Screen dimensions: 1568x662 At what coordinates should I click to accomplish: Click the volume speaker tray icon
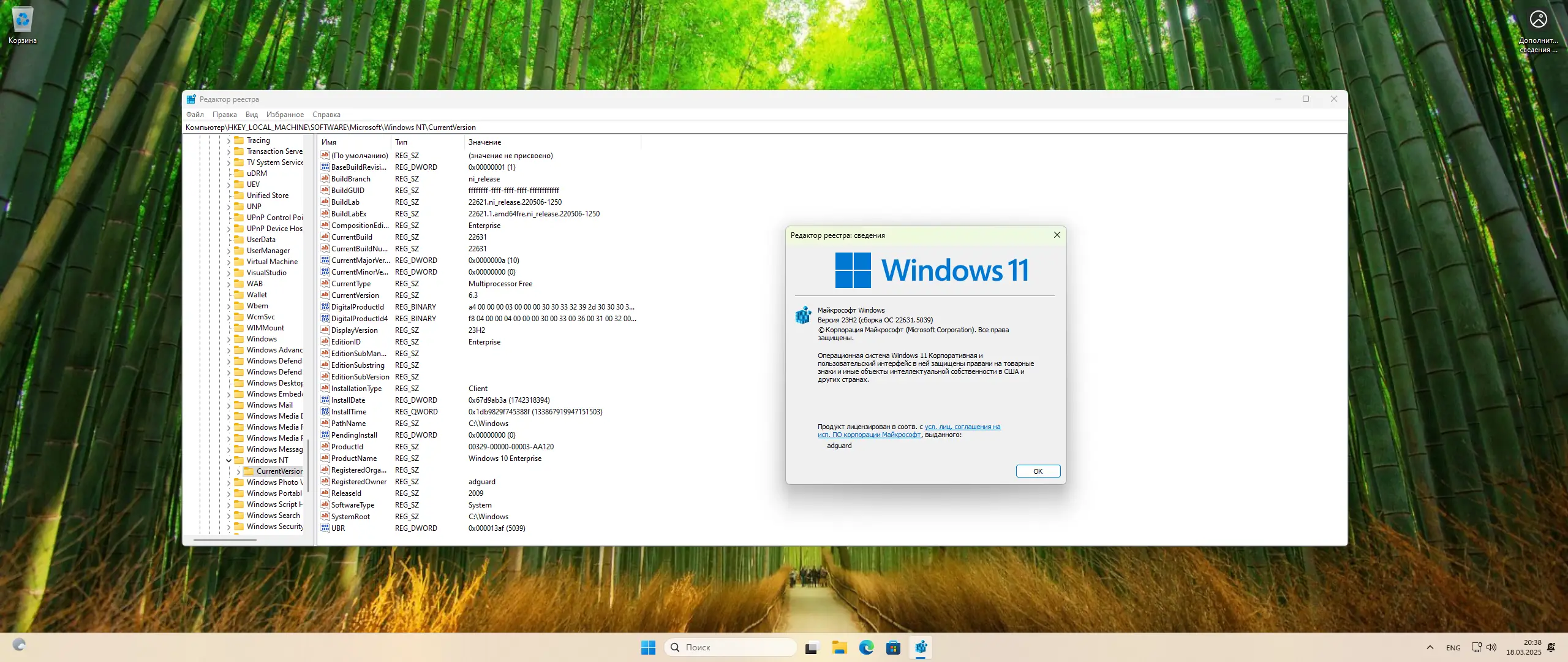click(1491, 647)
